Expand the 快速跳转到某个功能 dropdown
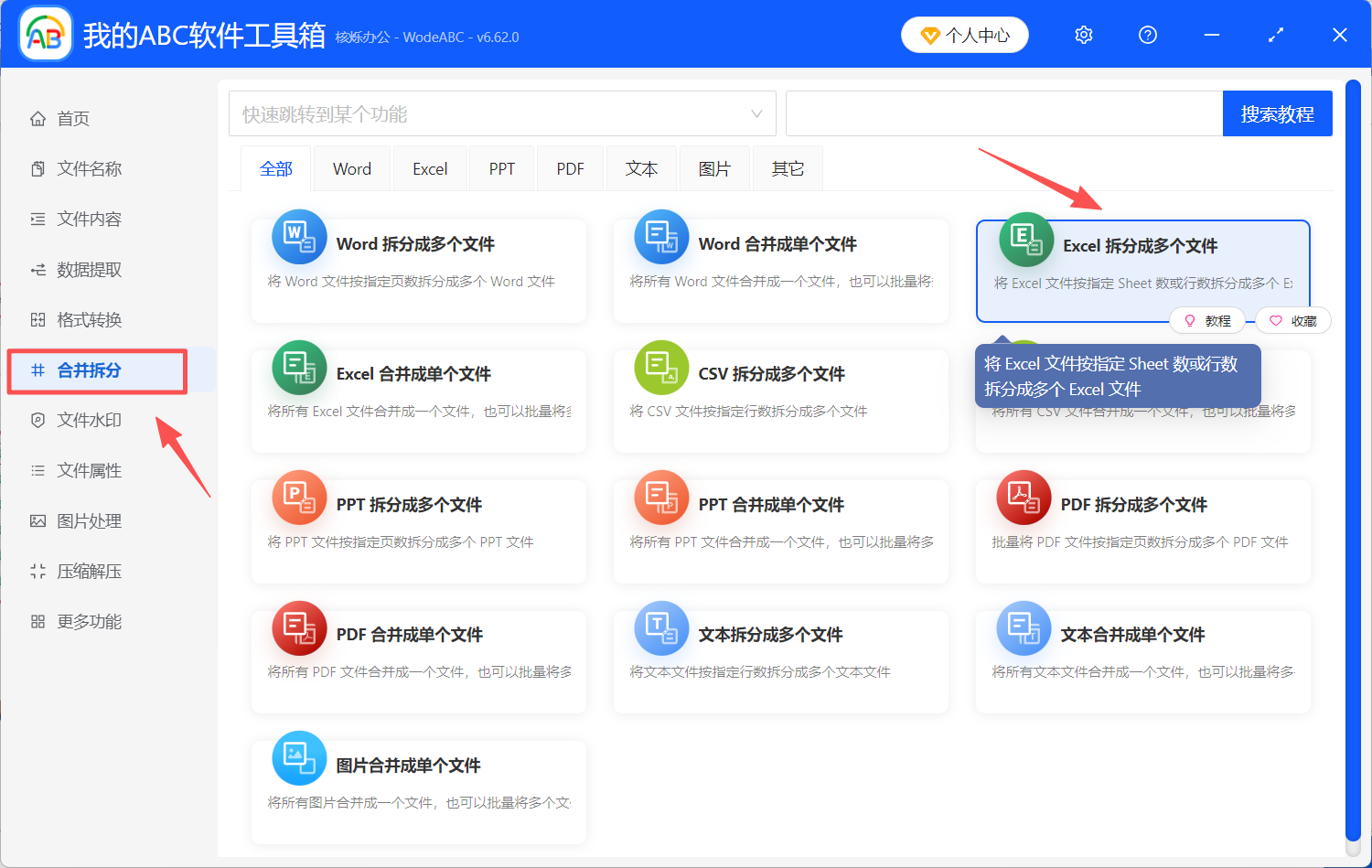The width and height of the screenshot is (1372, 868). 502,113
